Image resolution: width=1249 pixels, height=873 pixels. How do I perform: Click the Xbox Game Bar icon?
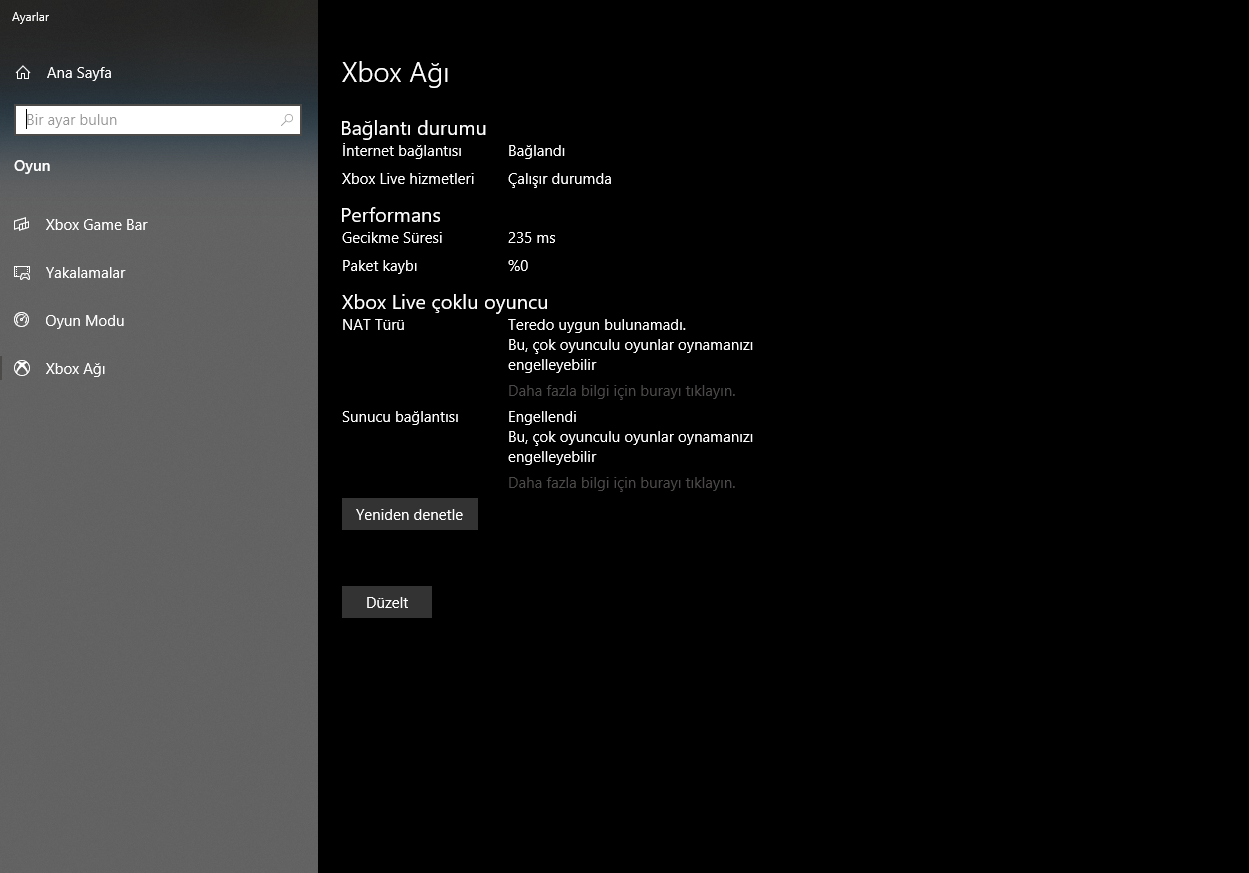(x=22, y=225)
